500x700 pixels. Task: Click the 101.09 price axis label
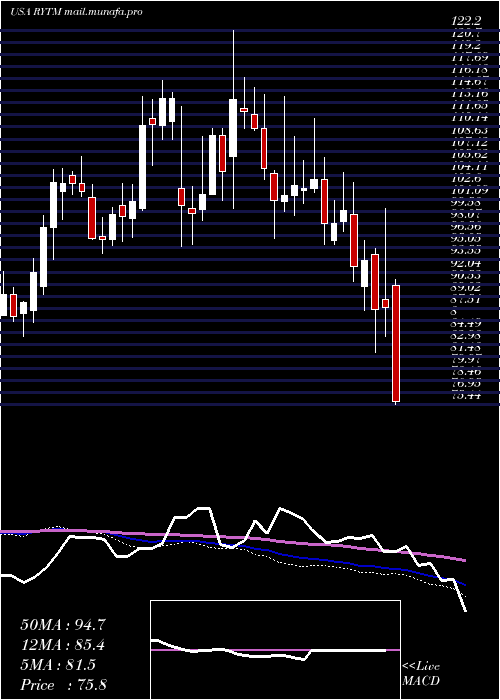469,191
